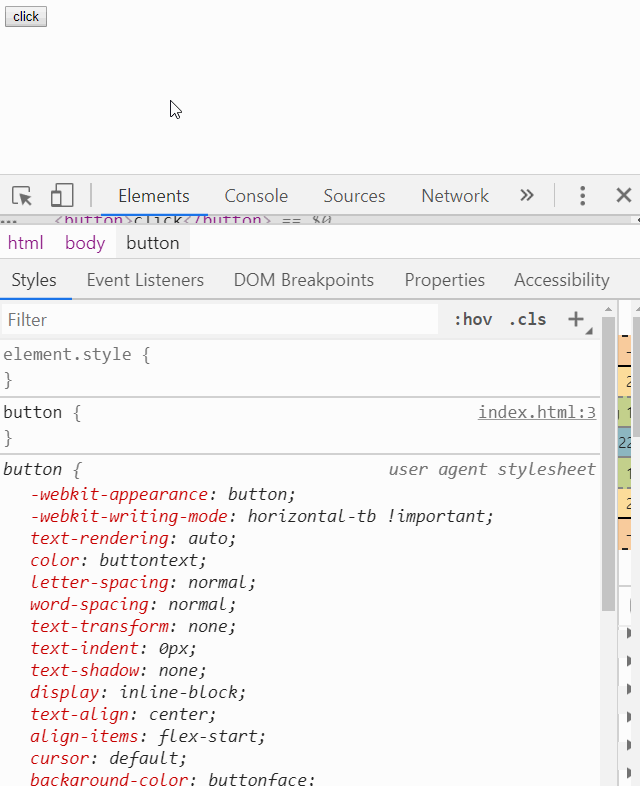The width and height of the screenshot is (640, 786).
Task: Click the letter-spacing property line
Action: point(143,582)
